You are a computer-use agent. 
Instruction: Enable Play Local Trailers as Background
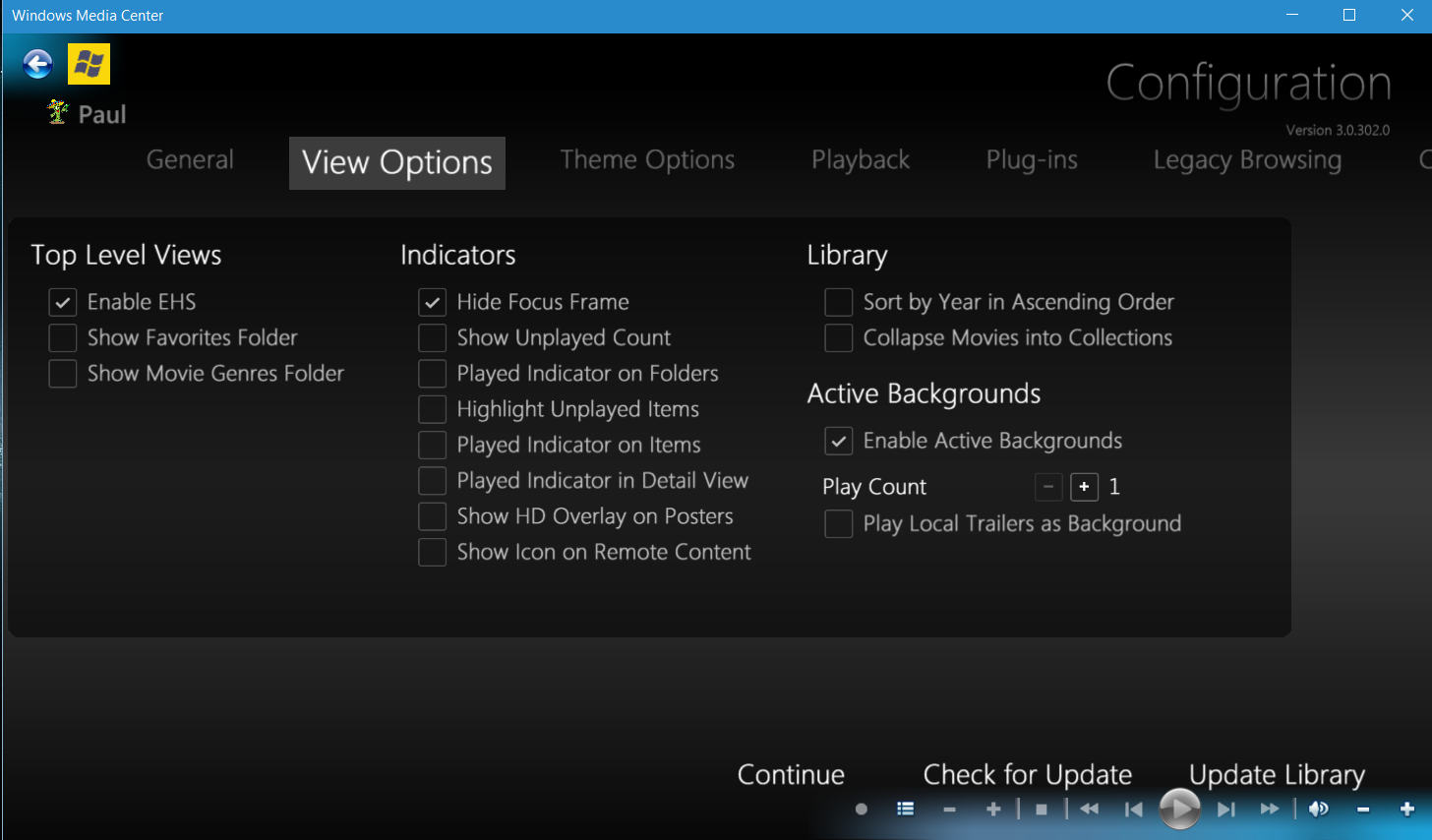tap(838, 523)
